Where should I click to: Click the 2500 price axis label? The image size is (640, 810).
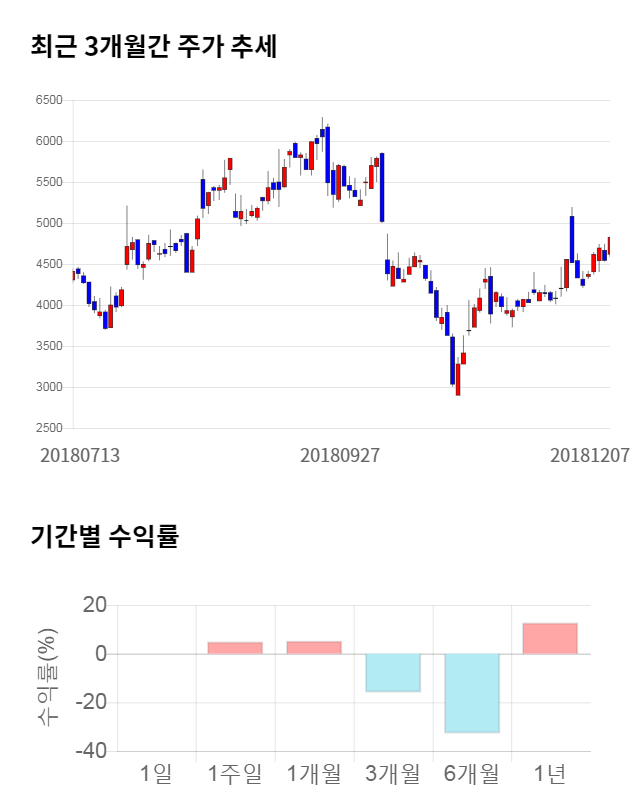(48, 428)
